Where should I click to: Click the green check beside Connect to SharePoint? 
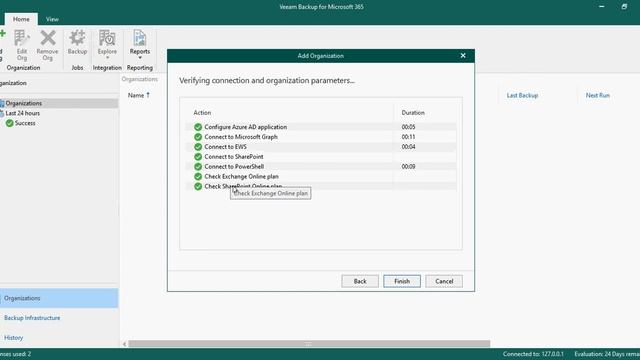(x=198, y=156)
